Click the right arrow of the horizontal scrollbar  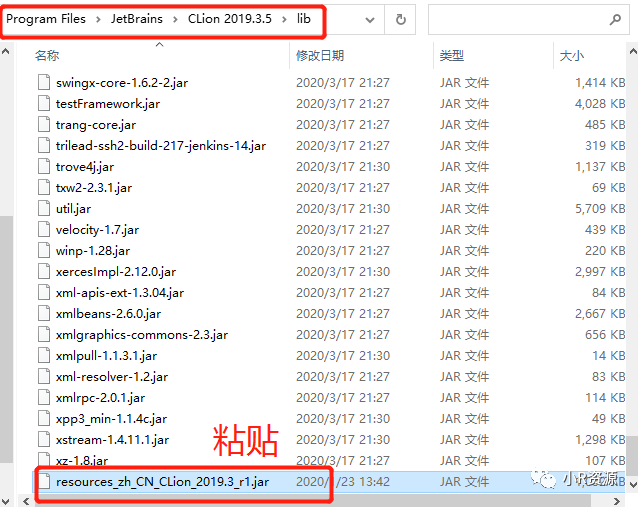point(618,501)
